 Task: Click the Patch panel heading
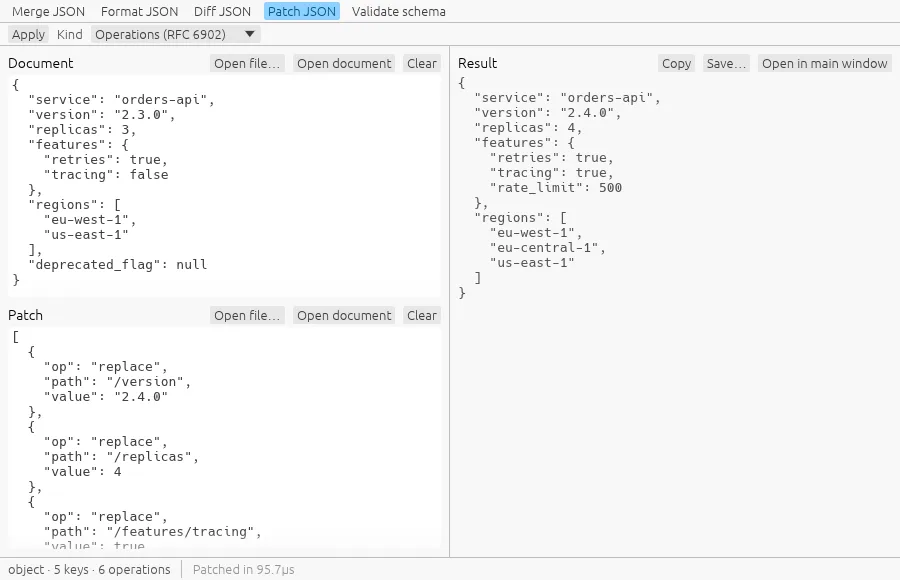pos(25,315)
